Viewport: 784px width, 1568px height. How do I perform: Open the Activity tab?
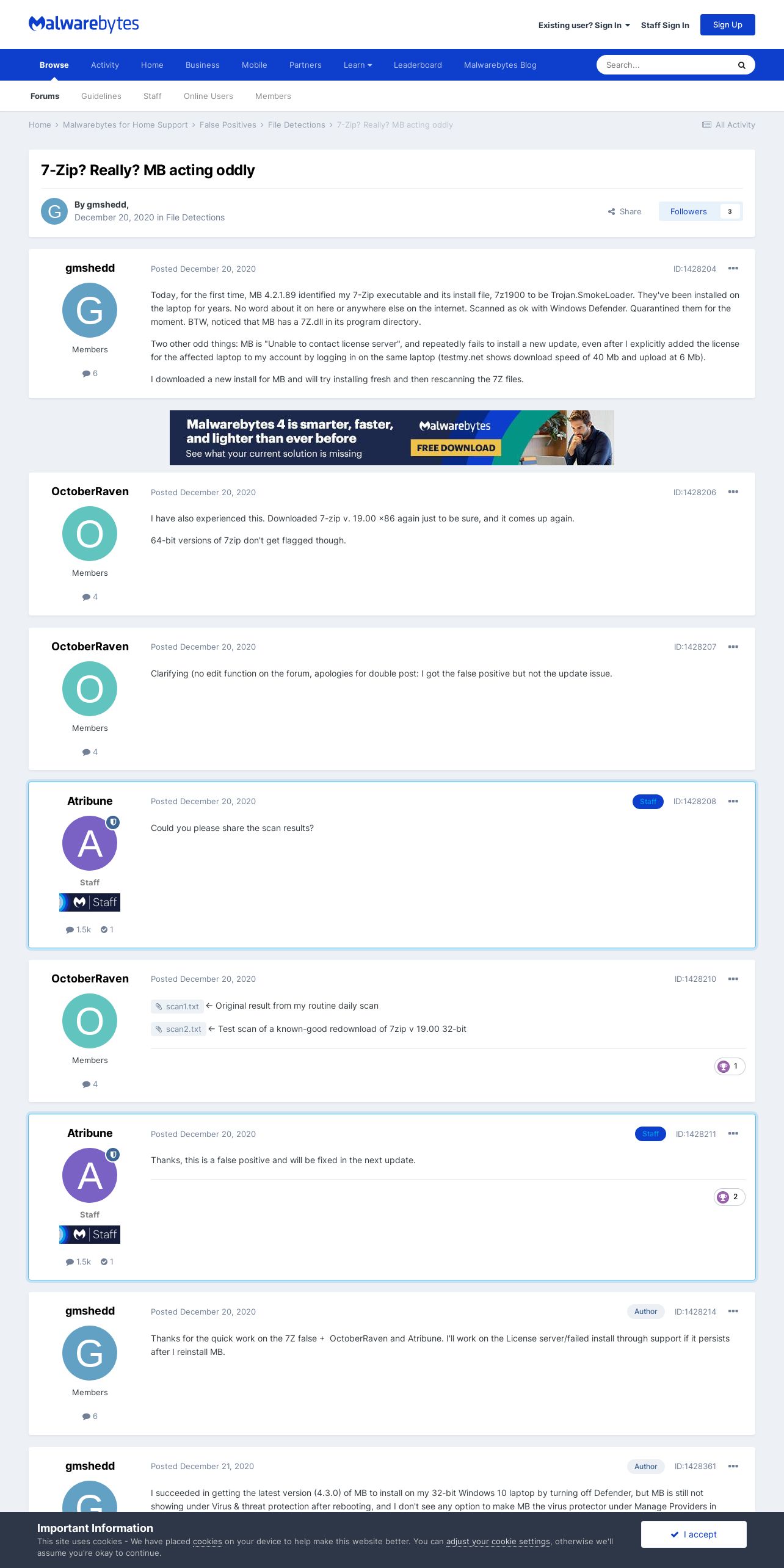click(105, 65)
